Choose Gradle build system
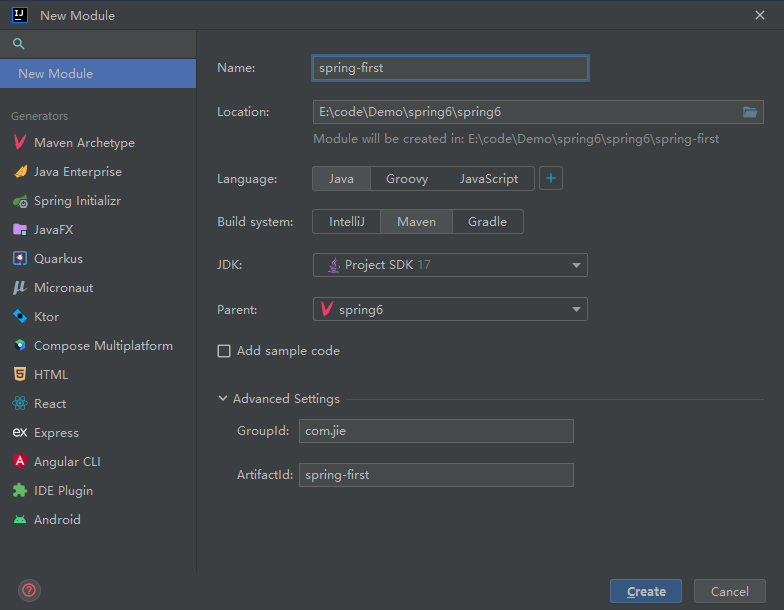This screenshot has height=610, width=784. pyautogui.click(x=488, y=222)
